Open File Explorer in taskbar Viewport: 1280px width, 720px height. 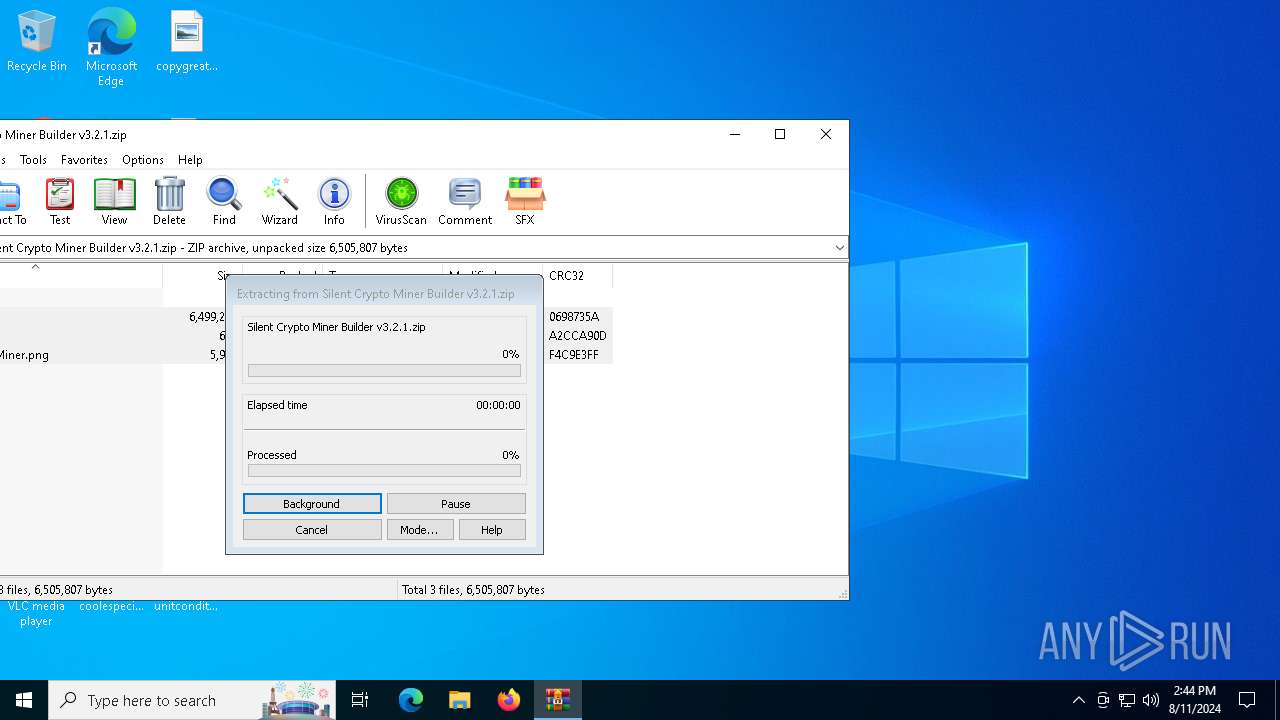[x=460, y=700]
